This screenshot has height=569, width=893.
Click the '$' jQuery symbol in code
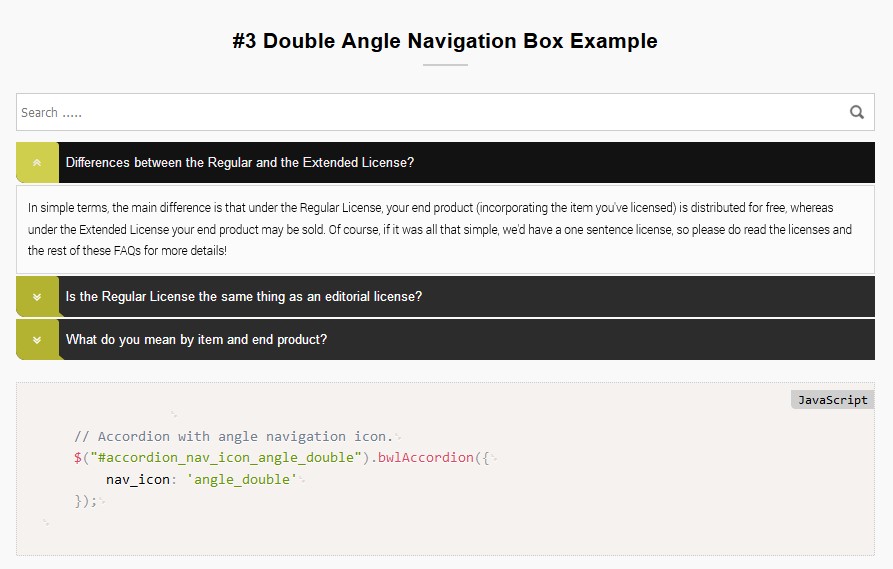tap(77, 458)
